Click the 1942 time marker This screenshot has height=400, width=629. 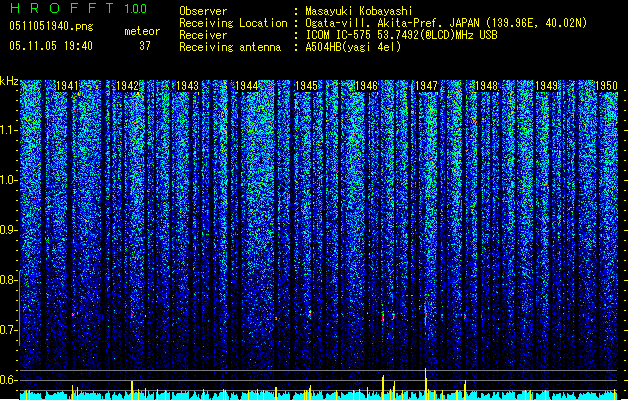click(127, 86)
